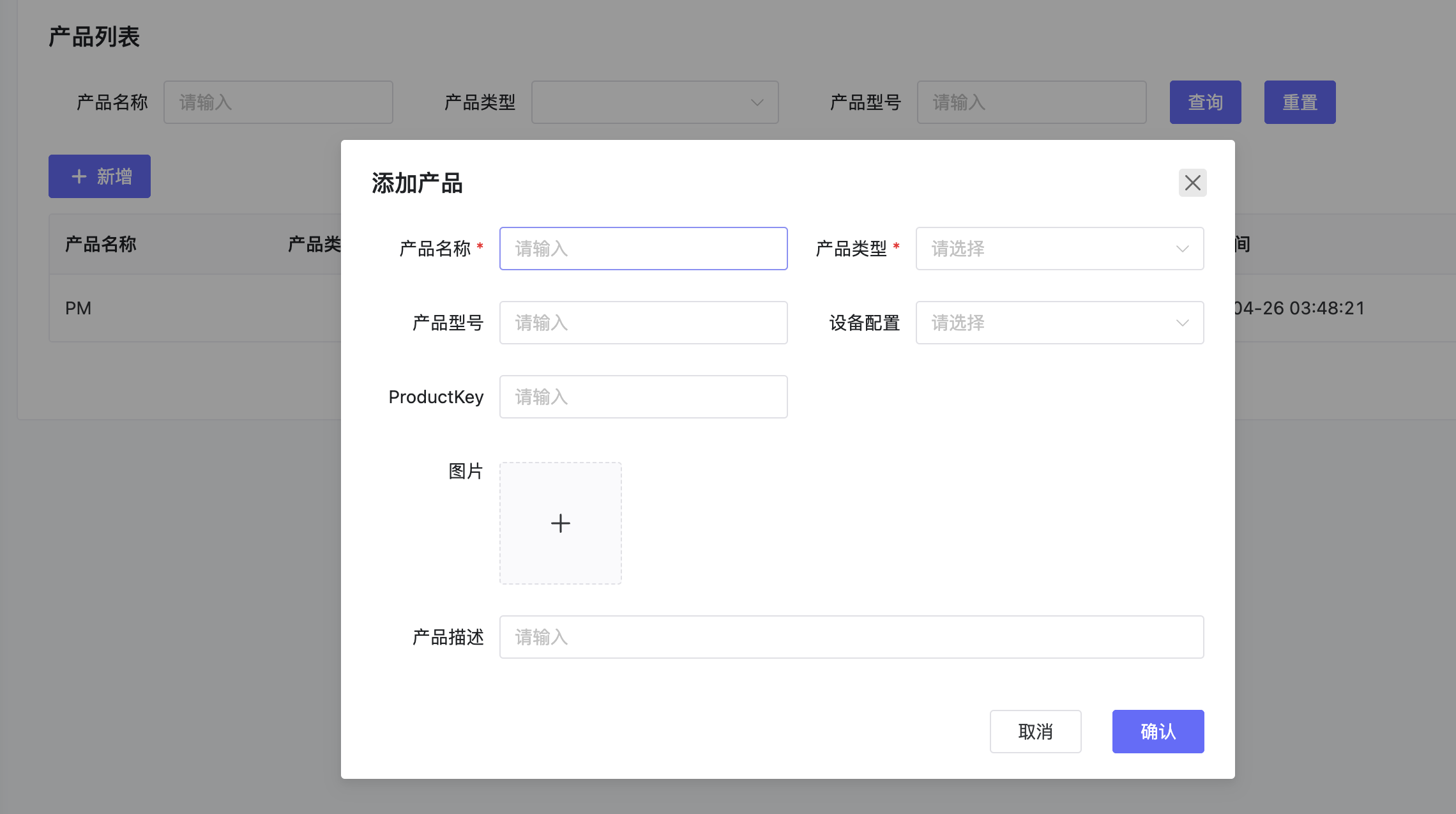The height and width of the screenshot is (814, 1456).
Task: Focus the 产品名称 input in the dialog
Action: click(x=642, y=249)
